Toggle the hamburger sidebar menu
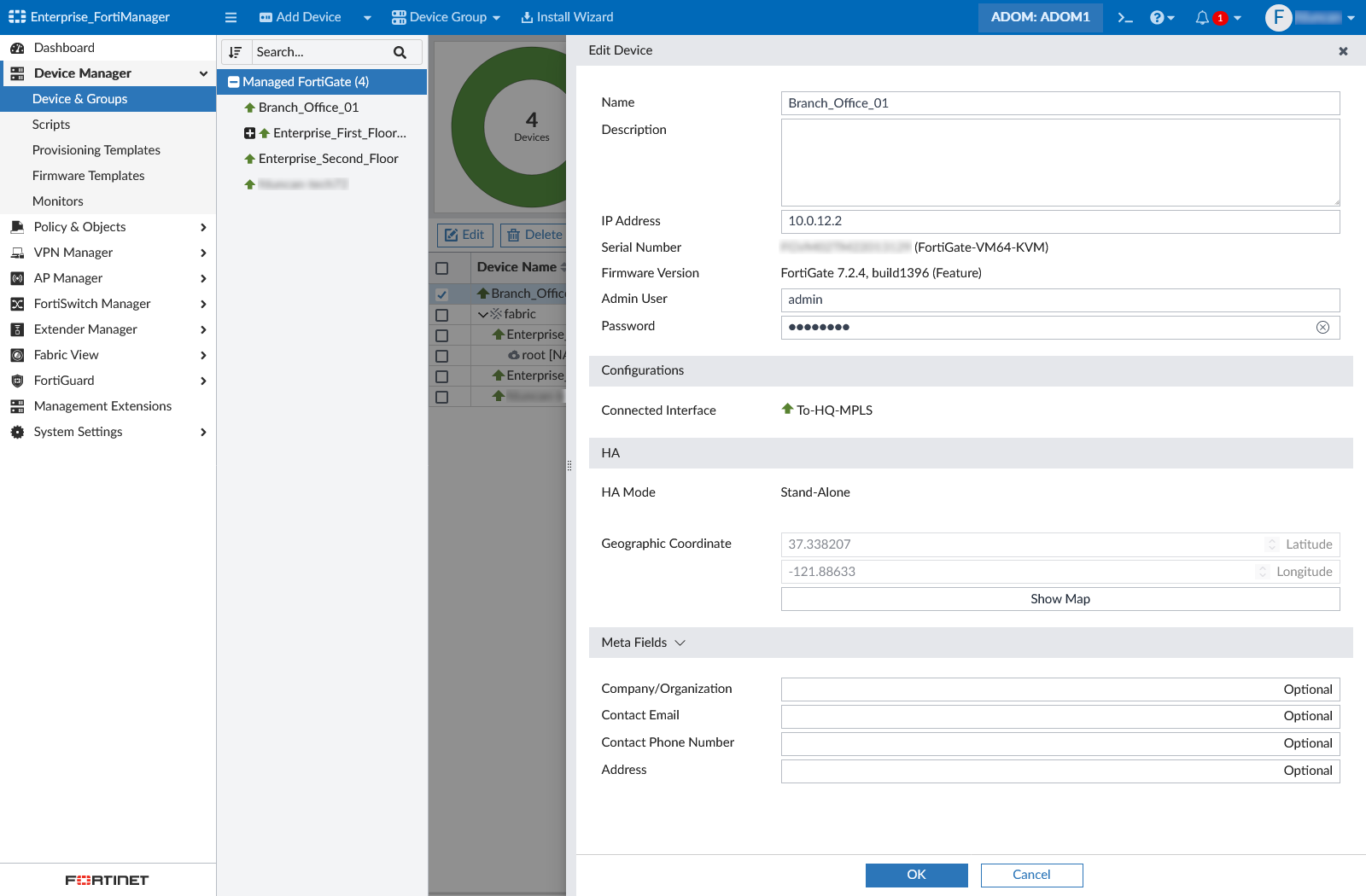 click(x=231, y=17)
